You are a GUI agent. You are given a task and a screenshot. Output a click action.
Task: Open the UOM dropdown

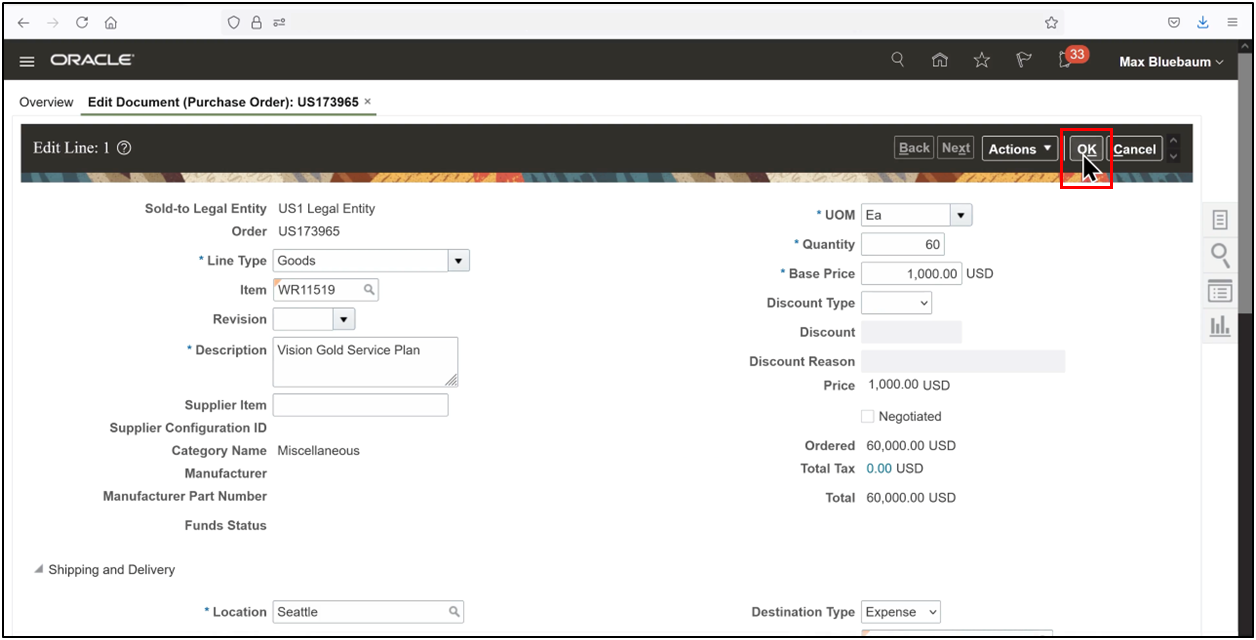click(x=959, y=214)
